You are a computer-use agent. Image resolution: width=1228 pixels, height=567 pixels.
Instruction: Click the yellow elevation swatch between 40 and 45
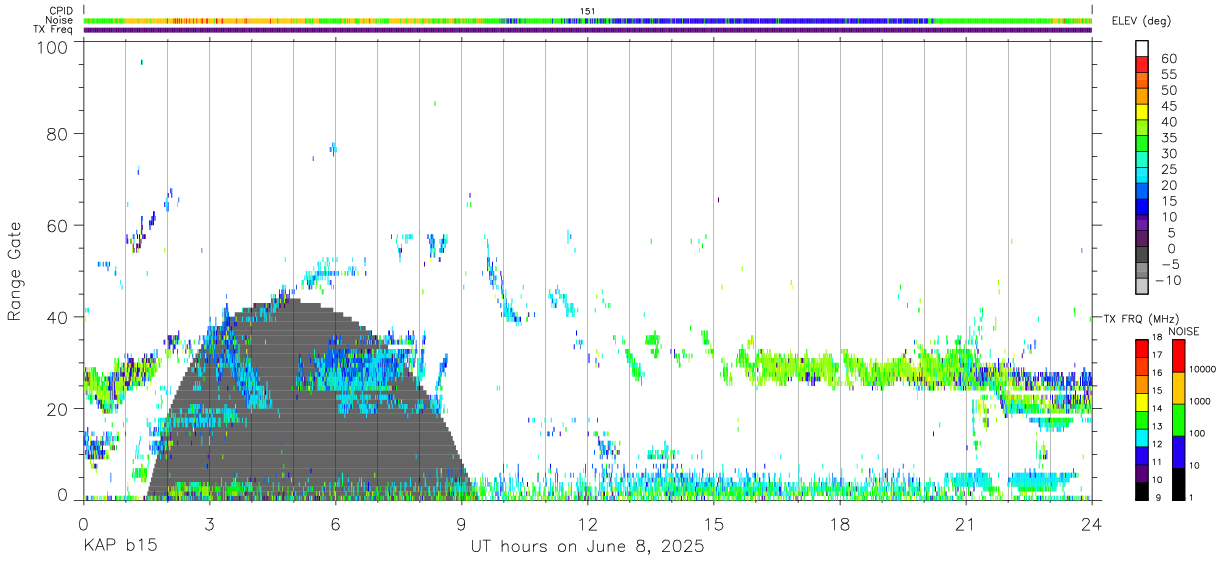[x=1142, y=112]
